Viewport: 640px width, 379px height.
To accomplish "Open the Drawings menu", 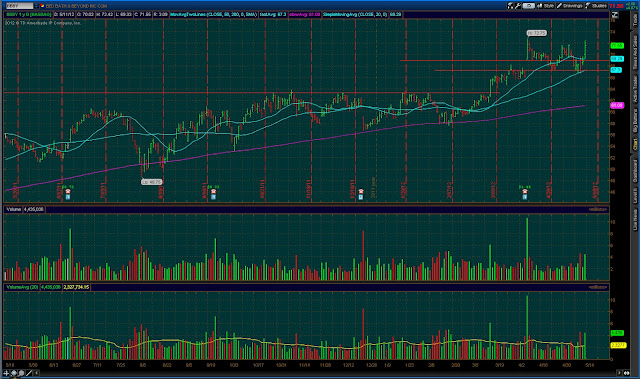I will pos(570,6).
